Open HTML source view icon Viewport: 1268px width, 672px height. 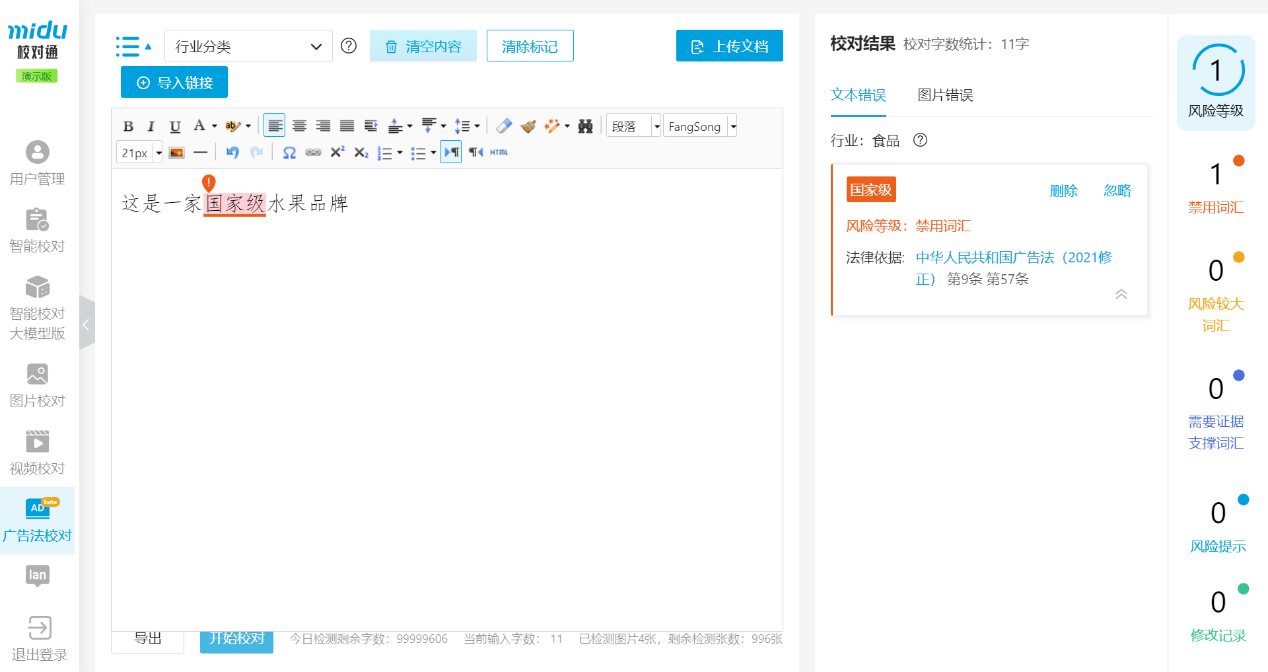click(x=499, y=153)
